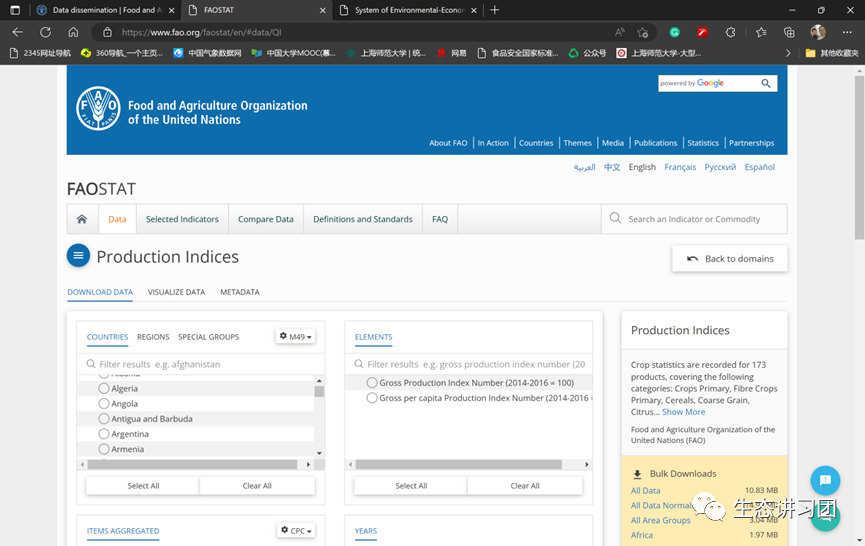Image resolution: width=865 pixels, height=546 pixels.
Task: Download All Data bulk link
Action: (x=645, y=490)
